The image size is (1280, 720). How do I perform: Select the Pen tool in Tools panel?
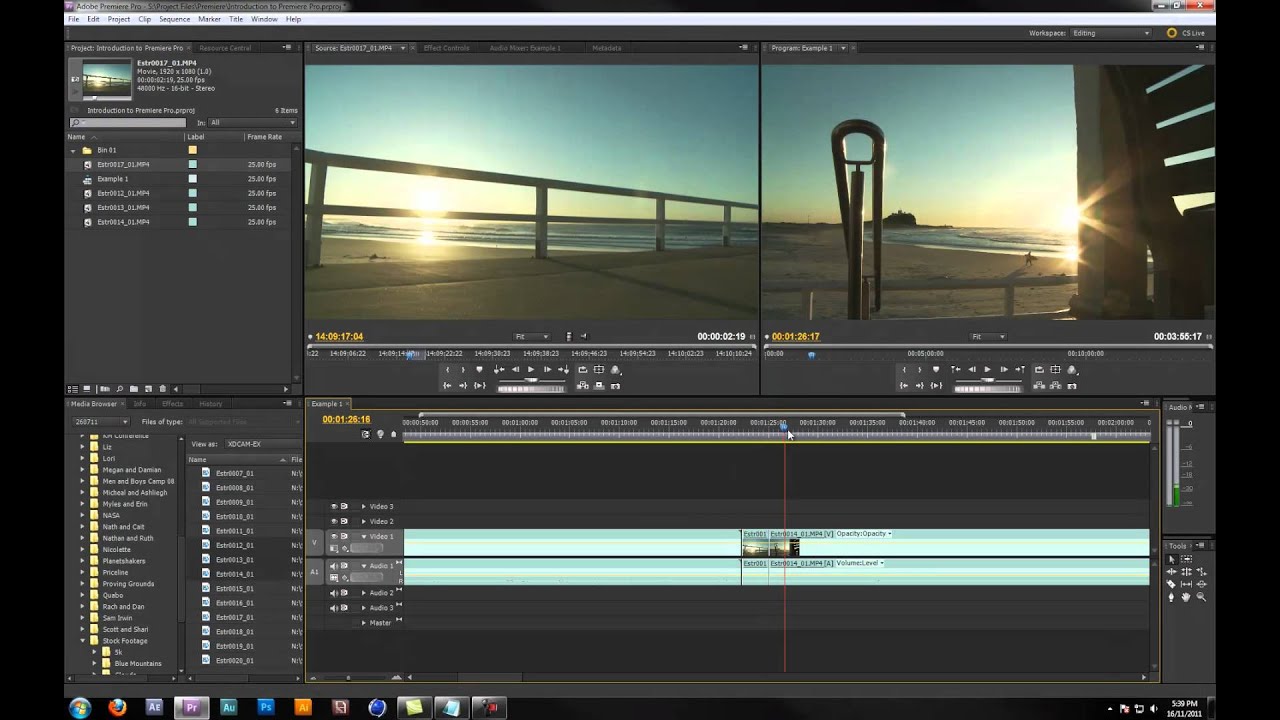(1171, 597)
